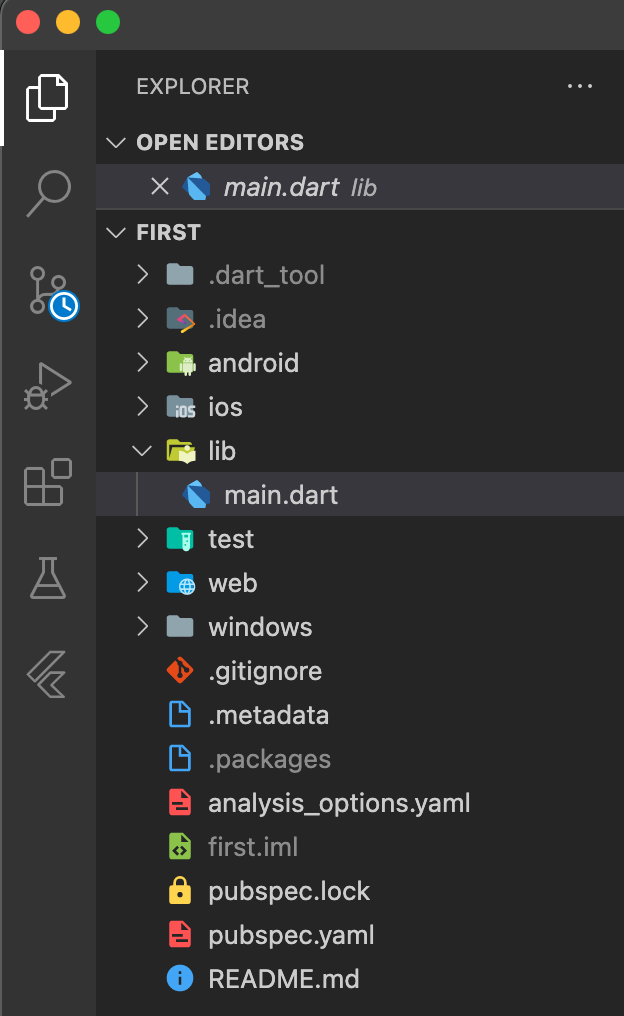Open the Extensions view
624x1016 pixels.
click(x=47, y=482)
